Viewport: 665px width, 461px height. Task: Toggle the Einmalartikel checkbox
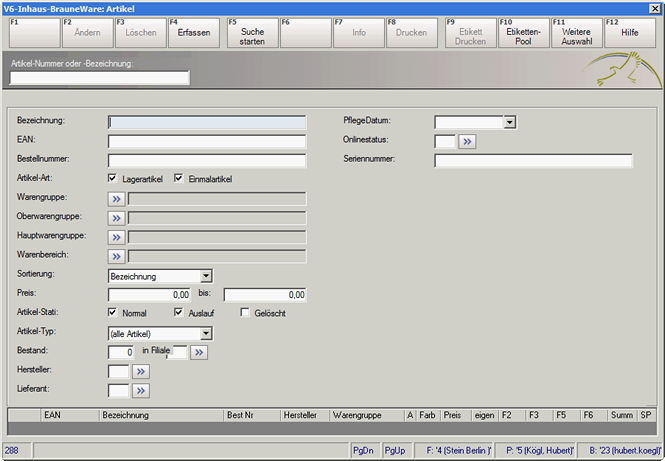coord(180,179)
